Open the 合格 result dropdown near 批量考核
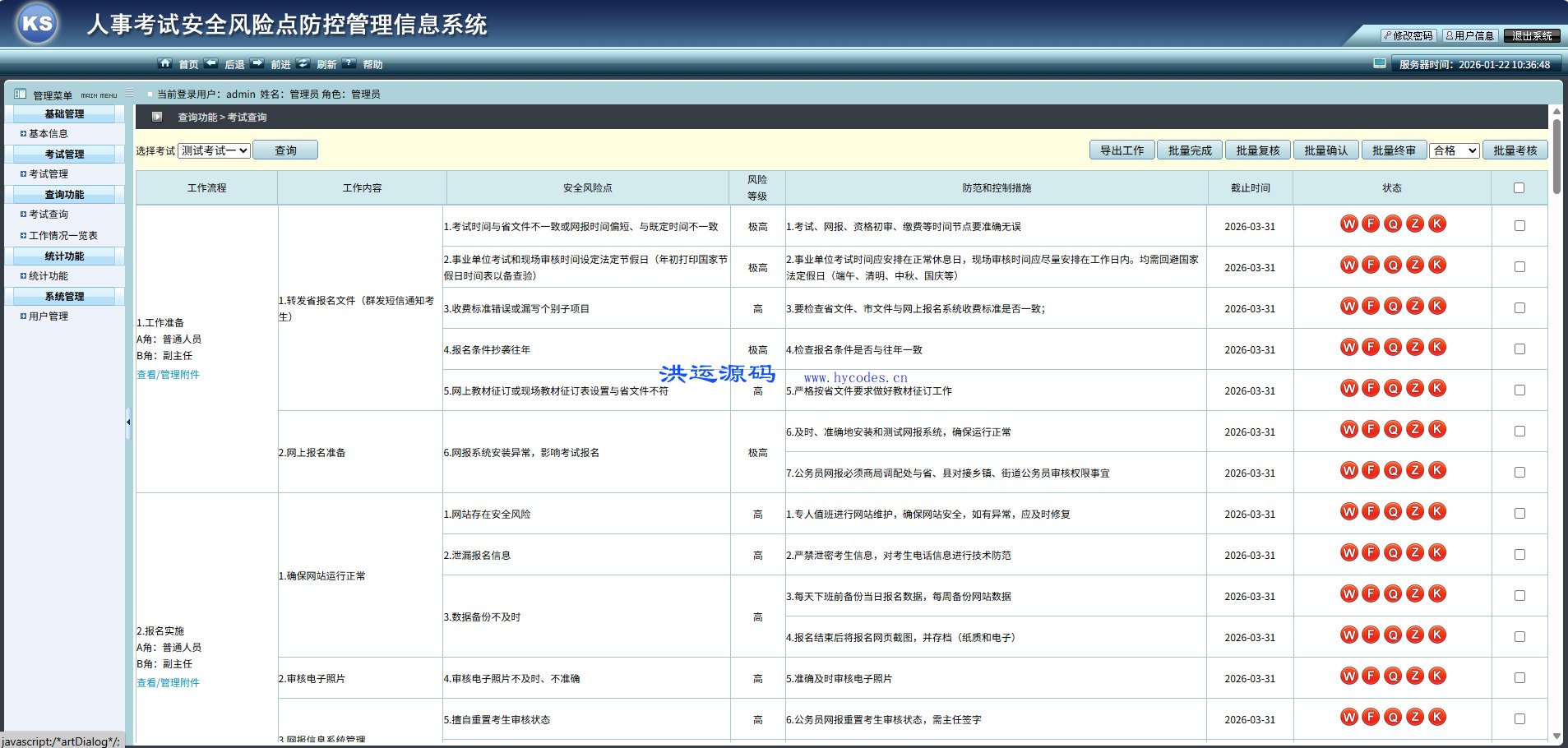 (1454, 150)
